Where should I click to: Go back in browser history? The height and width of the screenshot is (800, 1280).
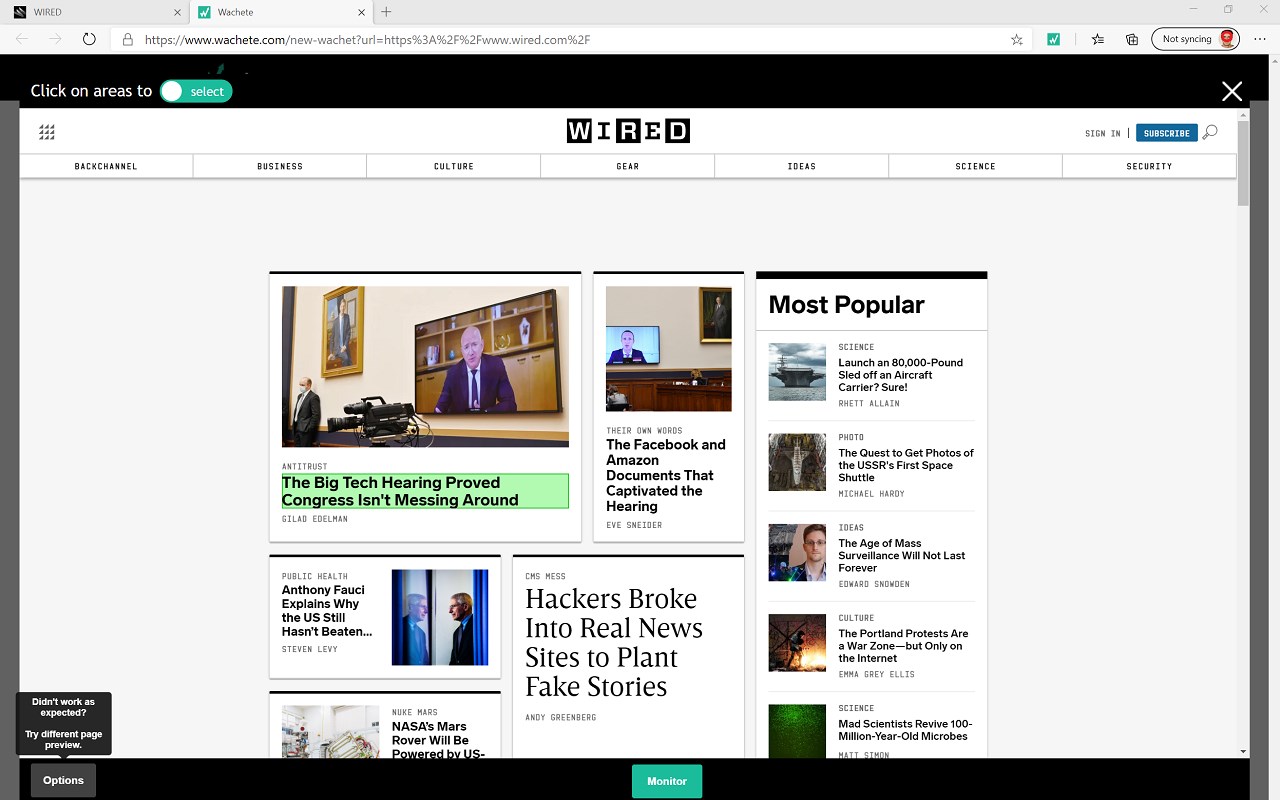point(22,39)
